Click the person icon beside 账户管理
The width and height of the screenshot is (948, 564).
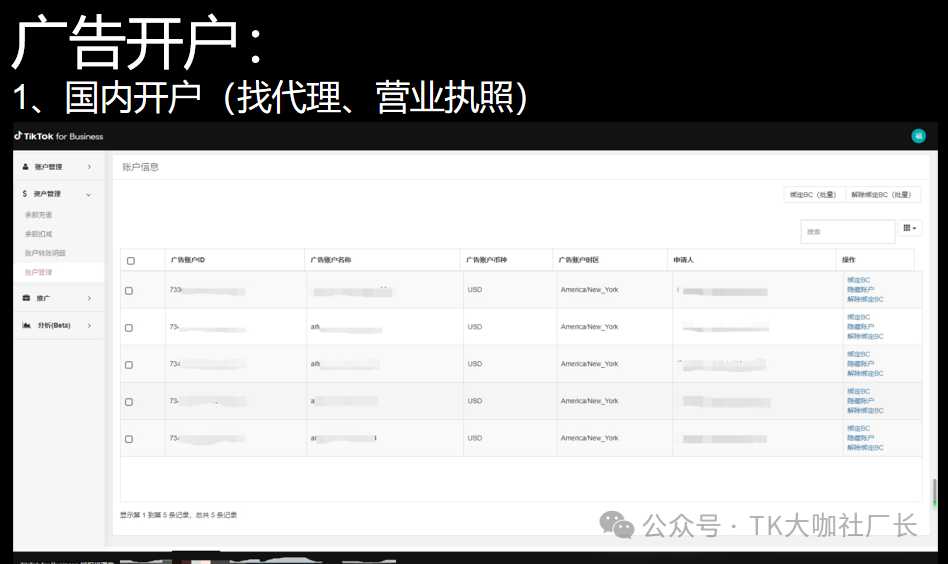(x=26, y=167)
